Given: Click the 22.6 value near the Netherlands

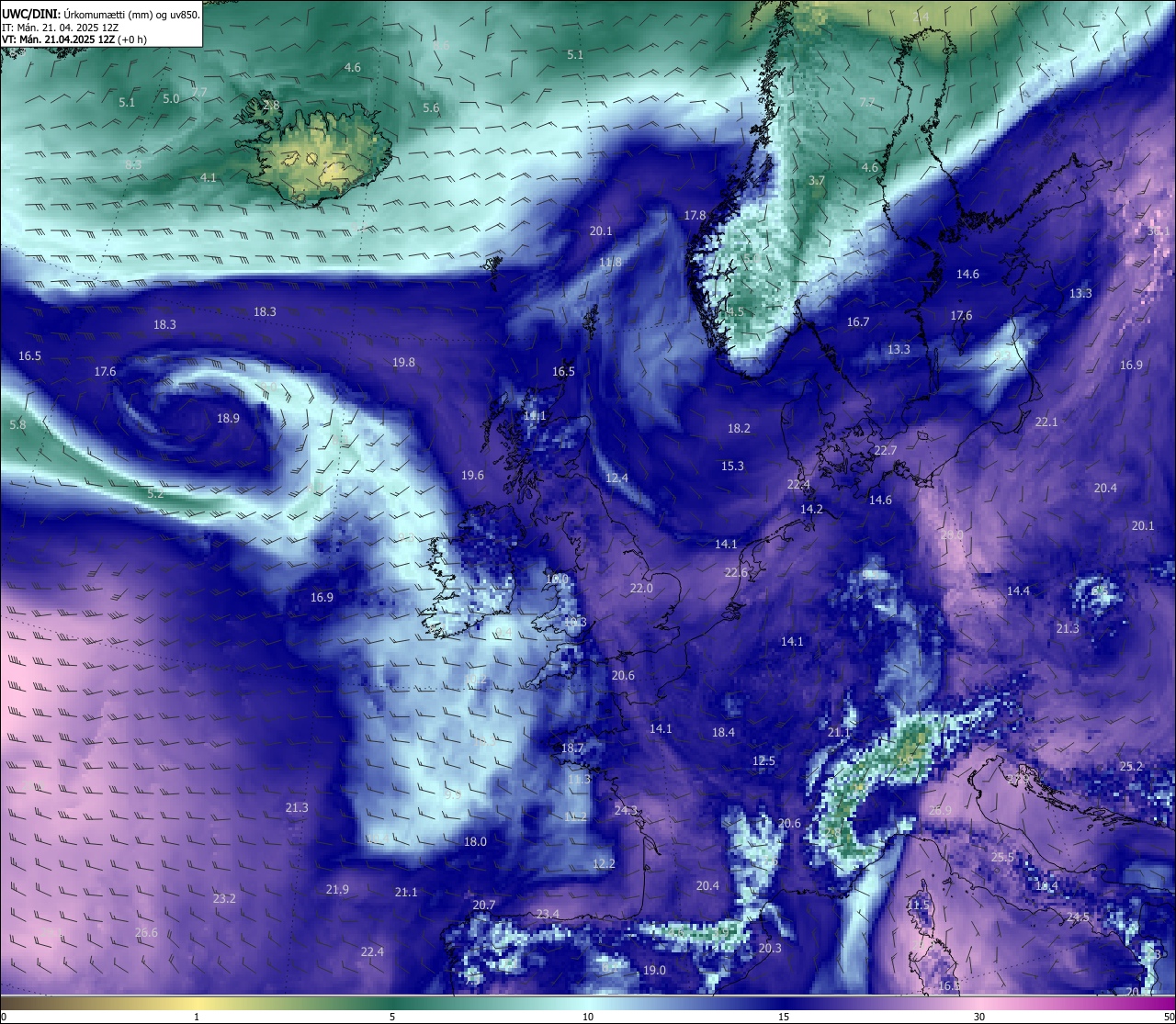Looking at the screenshot, I should 736,573.
